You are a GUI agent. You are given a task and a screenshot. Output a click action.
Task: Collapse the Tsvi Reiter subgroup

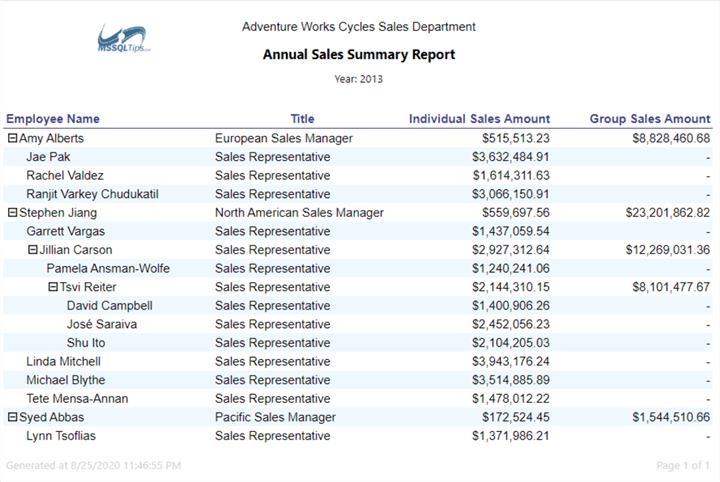[53, 287]
